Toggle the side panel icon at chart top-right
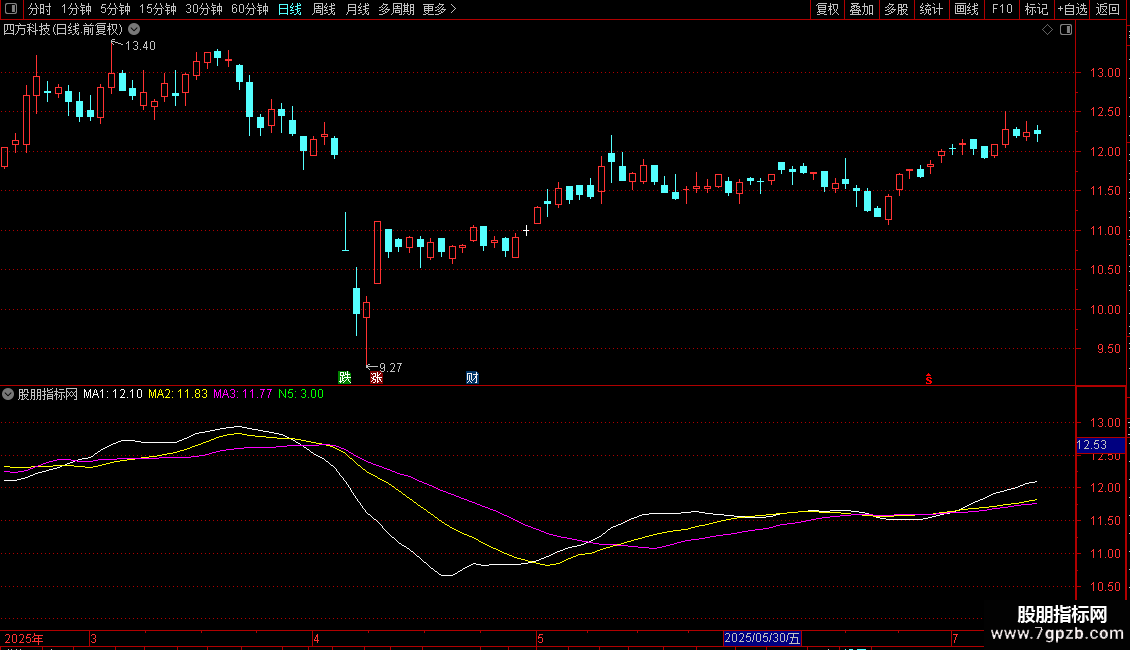This screenshot has height=650, width=1130. coord(1066,30)
